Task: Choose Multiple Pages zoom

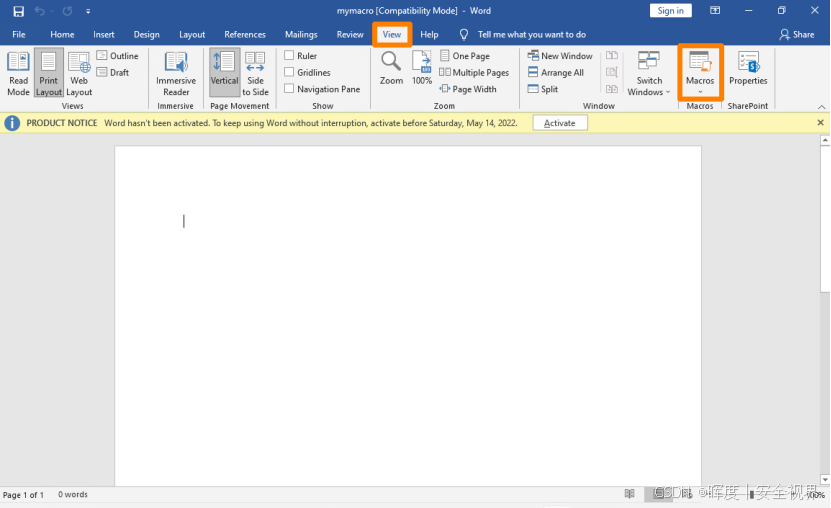Action: [x=474, y=73]
